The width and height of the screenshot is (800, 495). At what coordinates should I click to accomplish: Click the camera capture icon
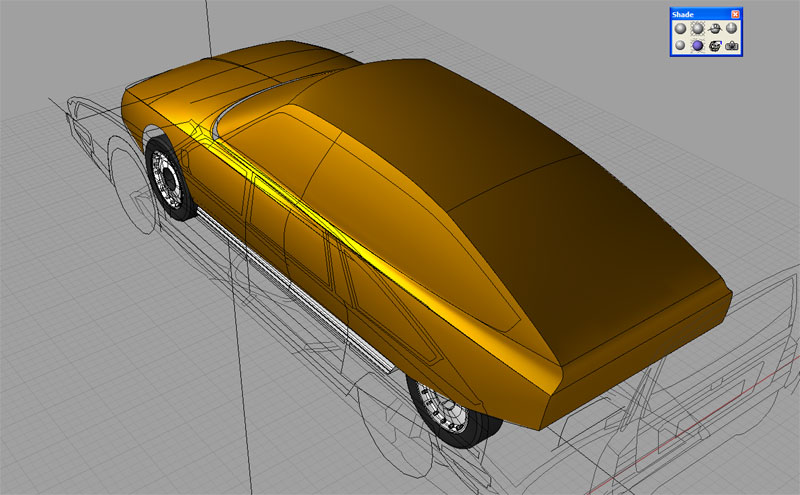click(x=732, y=46)
